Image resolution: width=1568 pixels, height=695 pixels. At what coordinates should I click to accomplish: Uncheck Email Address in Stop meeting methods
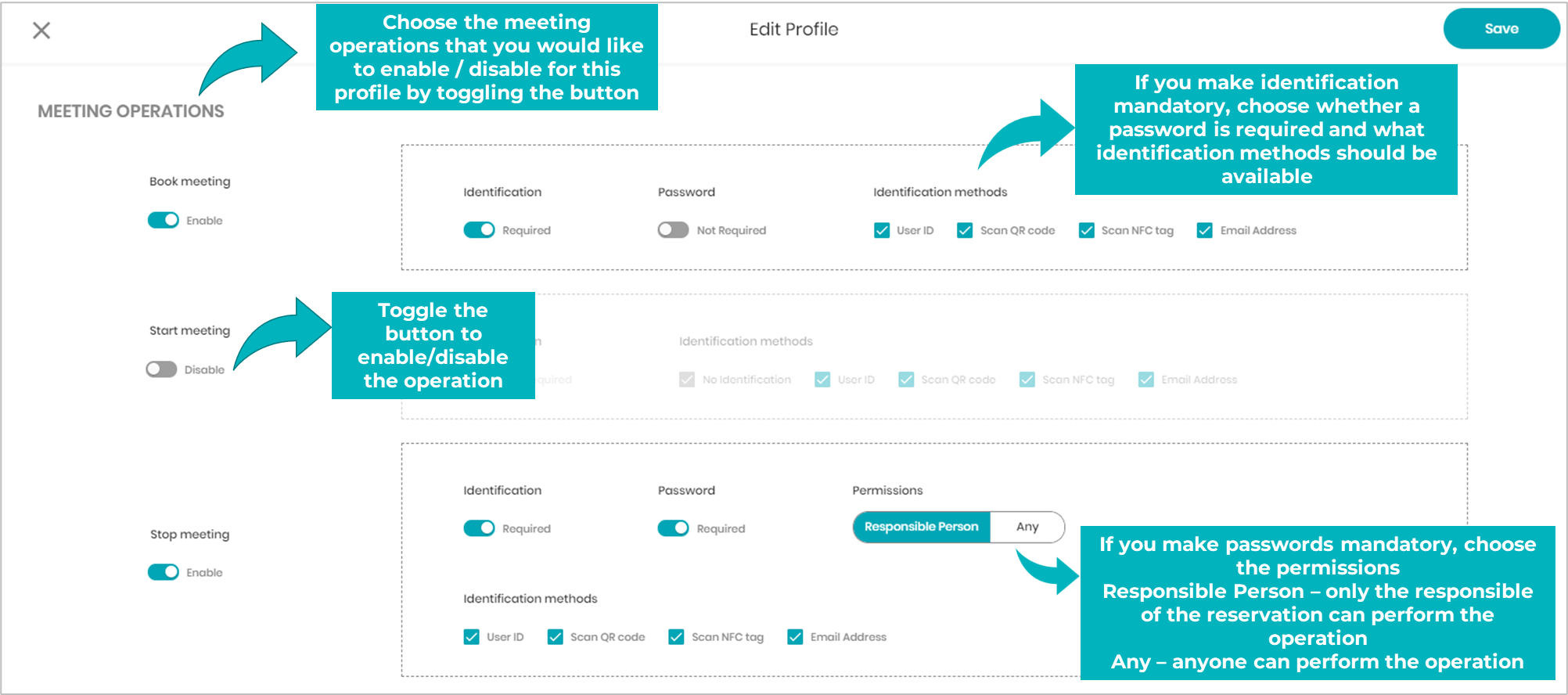tap(795, 636)
